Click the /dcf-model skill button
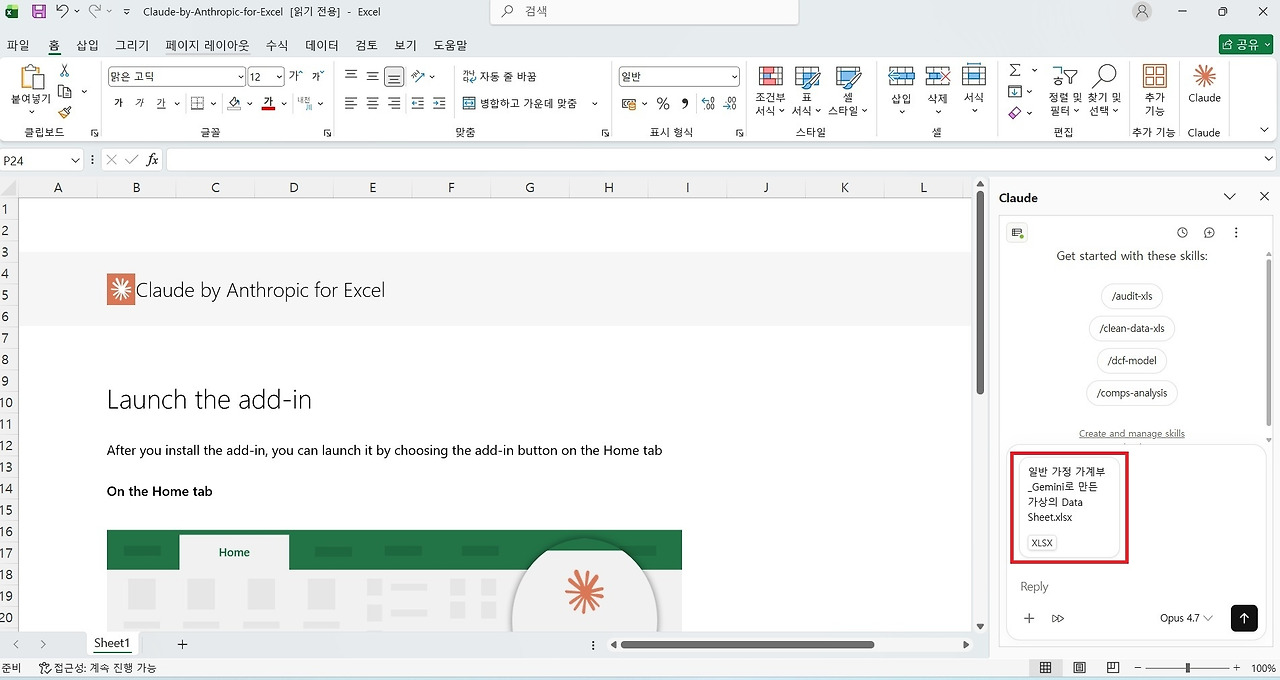Image resolution: width=1280 pixels, height=680 pixels. click(x=1132, y=360)
